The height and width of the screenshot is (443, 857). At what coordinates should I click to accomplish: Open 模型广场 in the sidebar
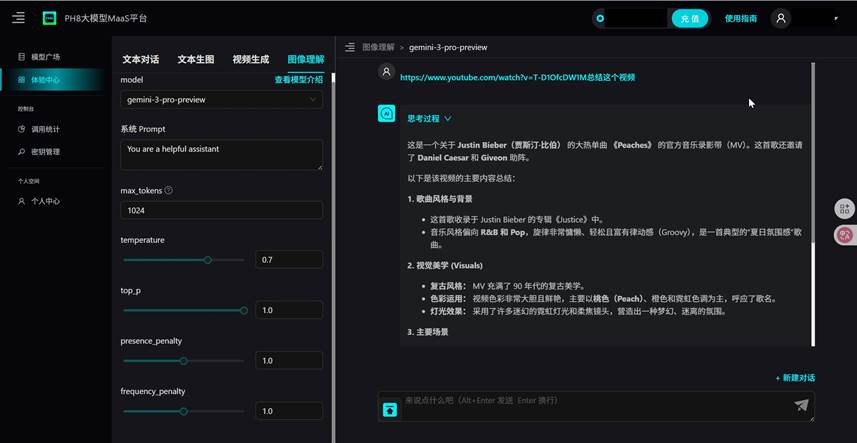click(x=45, y=57)
